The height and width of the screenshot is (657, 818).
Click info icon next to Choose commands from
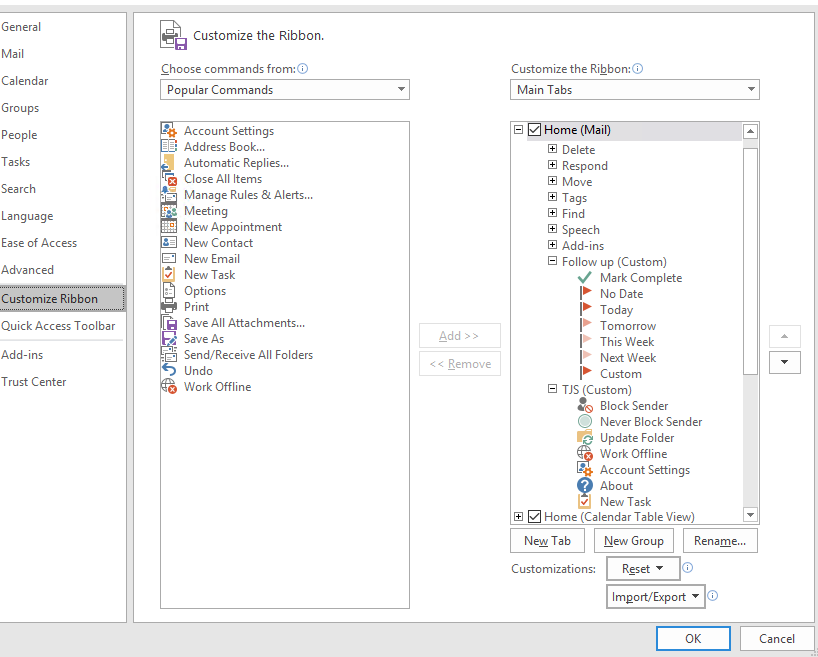[x=303, y=68]
